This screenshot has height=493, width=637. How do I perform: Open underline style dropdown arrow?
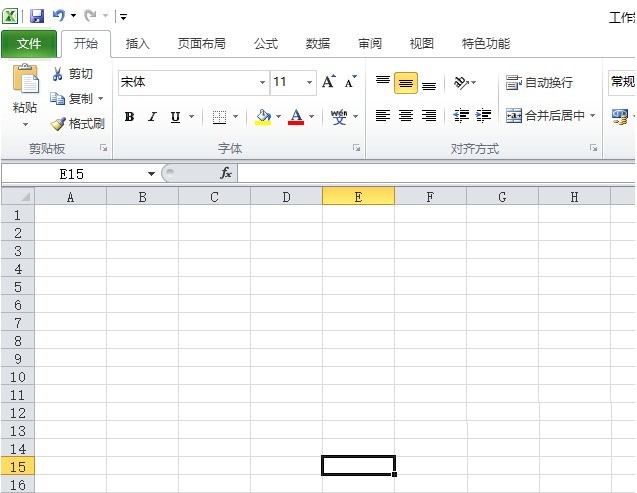click(x=191, y=117)
